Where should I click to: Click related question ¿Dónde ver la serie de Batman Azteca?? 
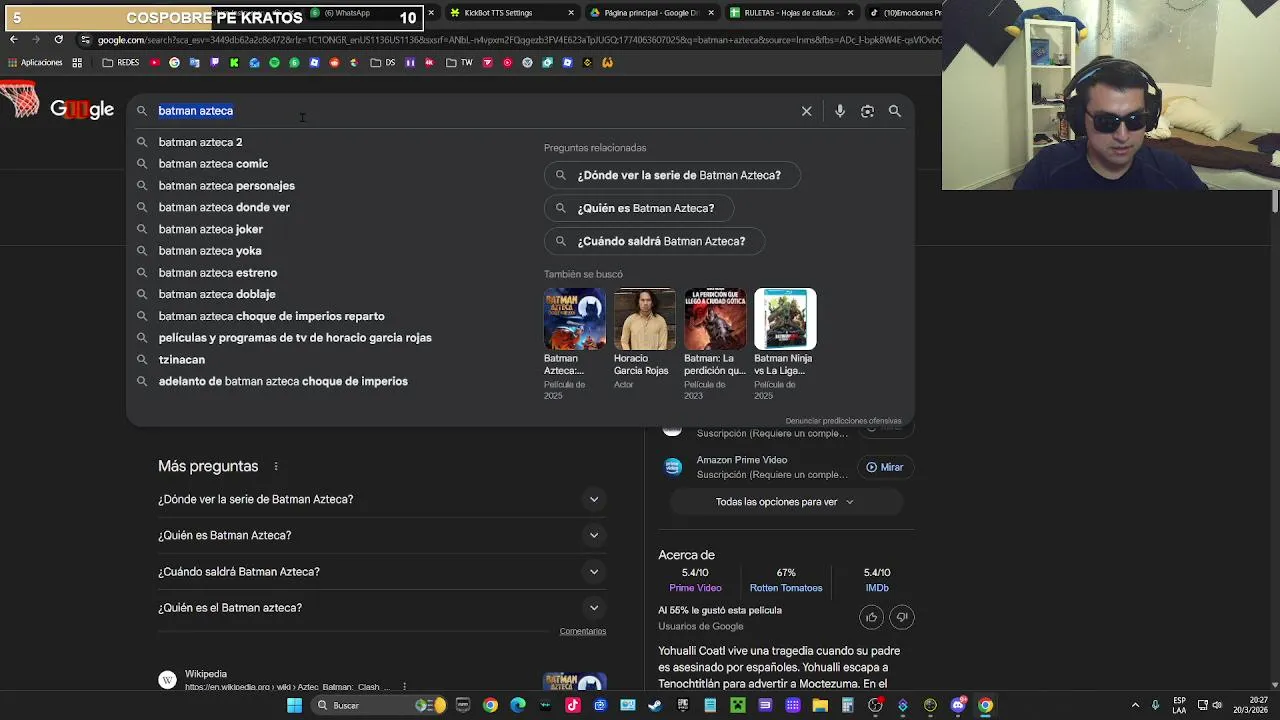pos(670,175)
